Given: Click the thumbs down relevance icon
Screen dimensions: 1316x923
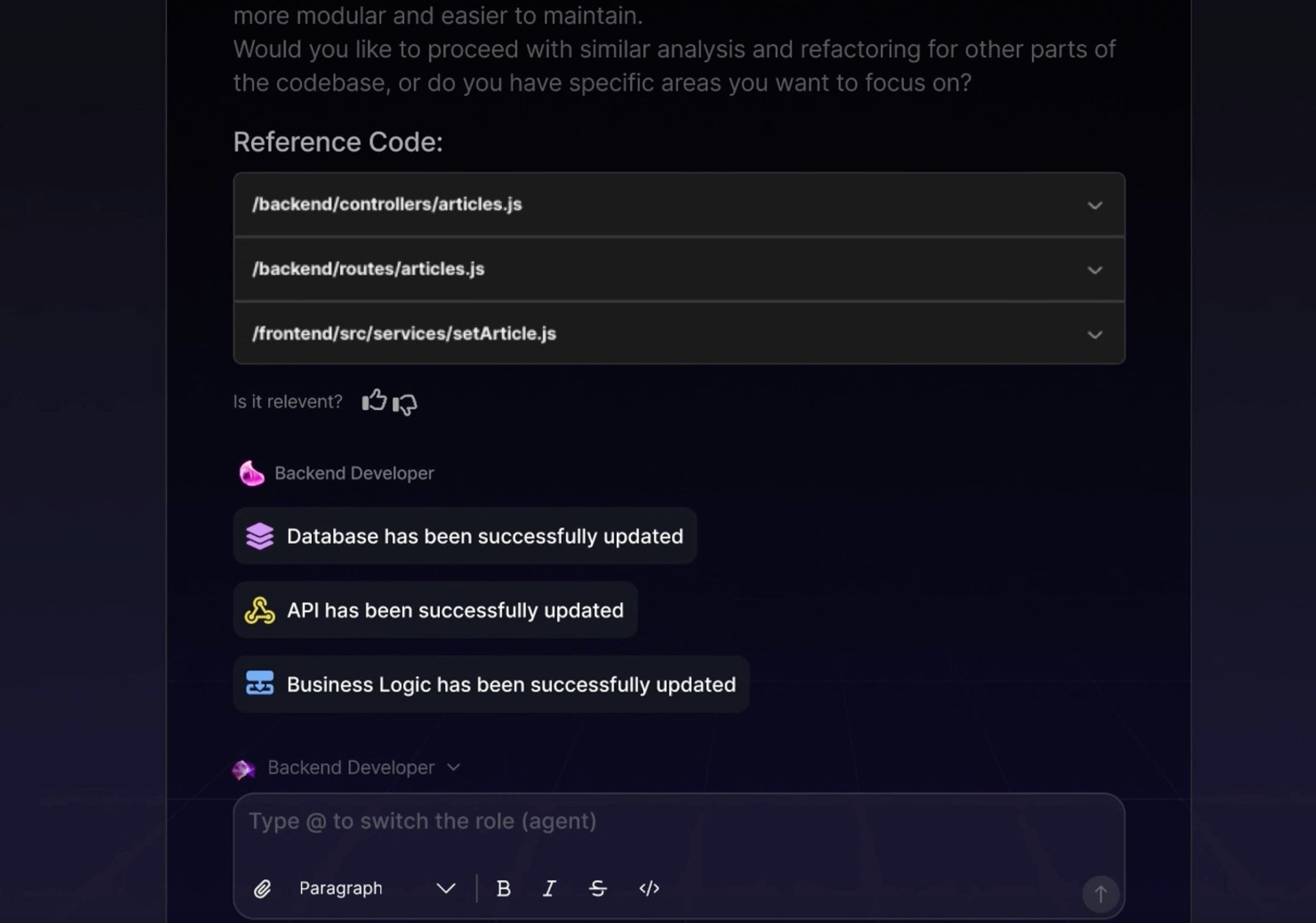Looking at the screenshot, I should 405,404.
